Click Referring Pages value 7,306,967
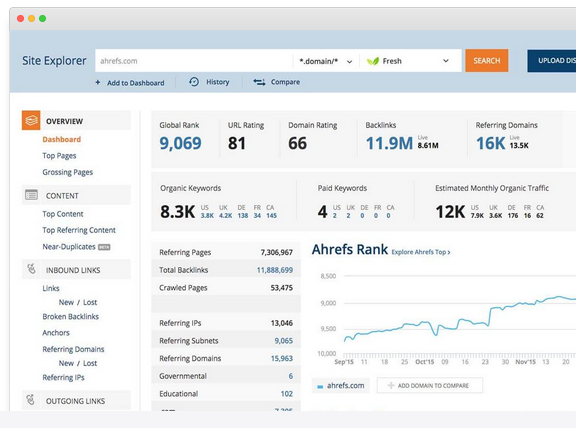The height and width of the screenshot is (428, 576). [277, 252]
